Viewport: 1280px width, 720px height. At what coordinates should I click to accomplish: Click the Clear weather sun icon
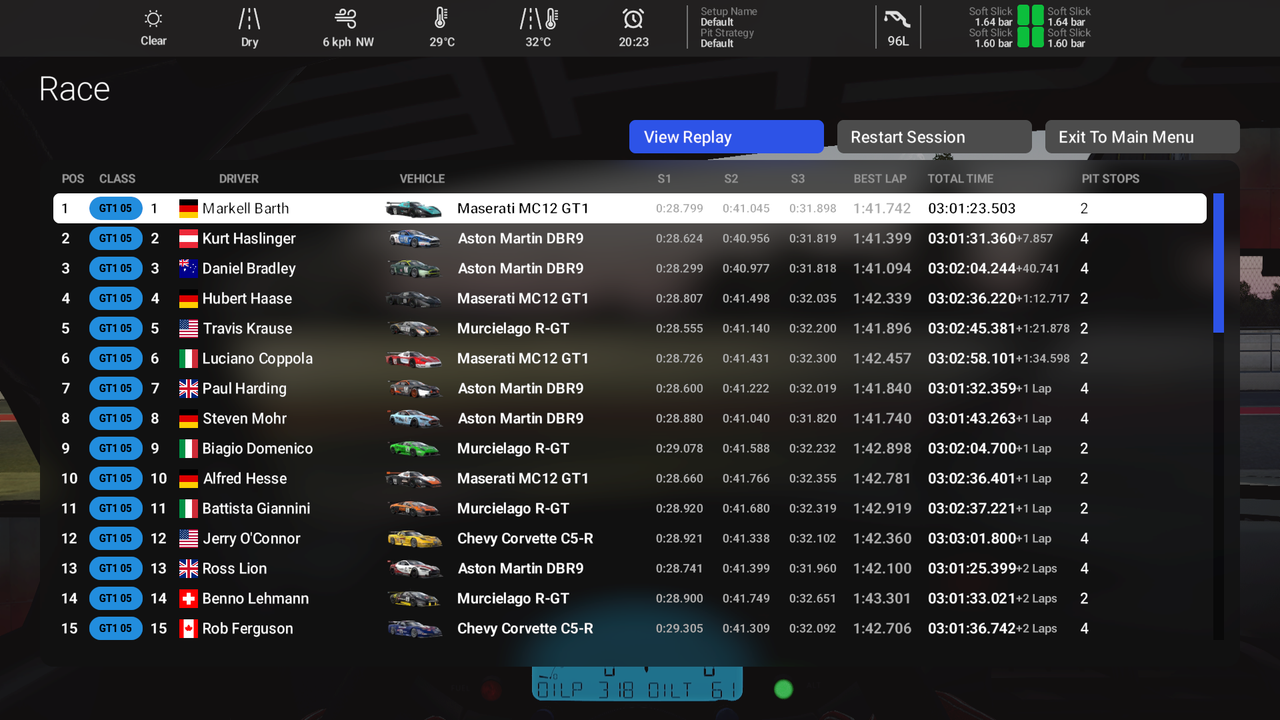point(153,19)
